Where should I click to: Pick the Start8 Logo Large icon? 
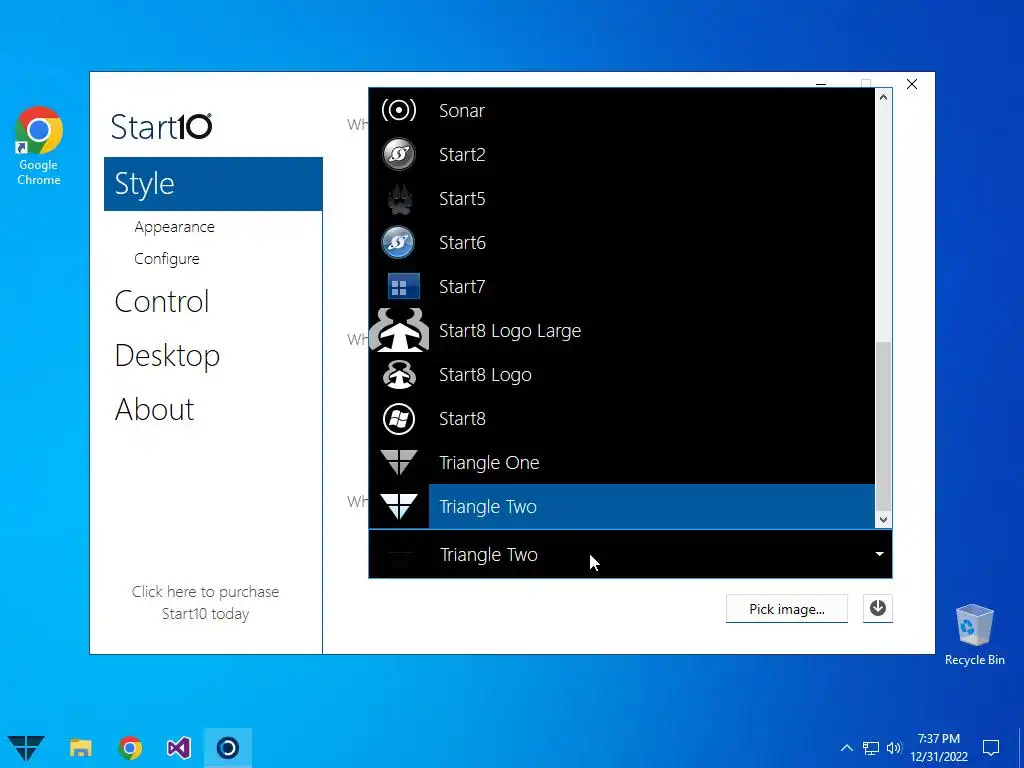[x=398, y=330]
